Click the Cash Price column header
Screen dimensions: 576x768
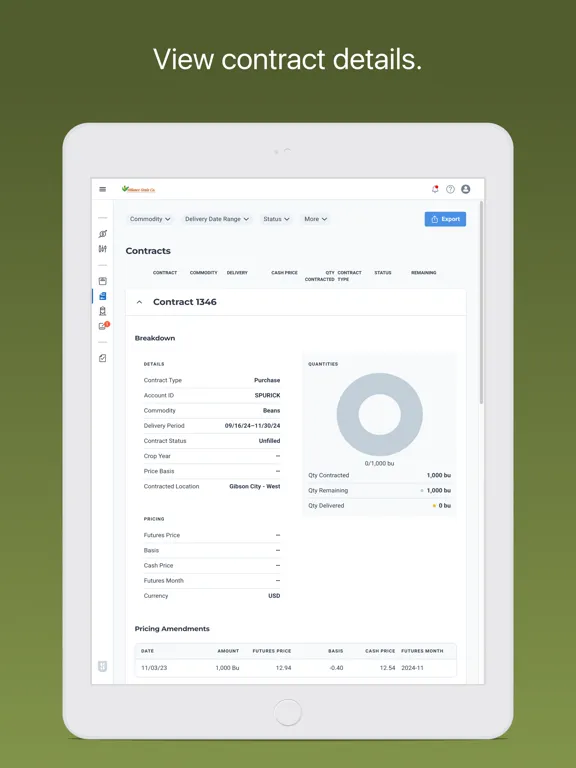(x=284, y=272)
